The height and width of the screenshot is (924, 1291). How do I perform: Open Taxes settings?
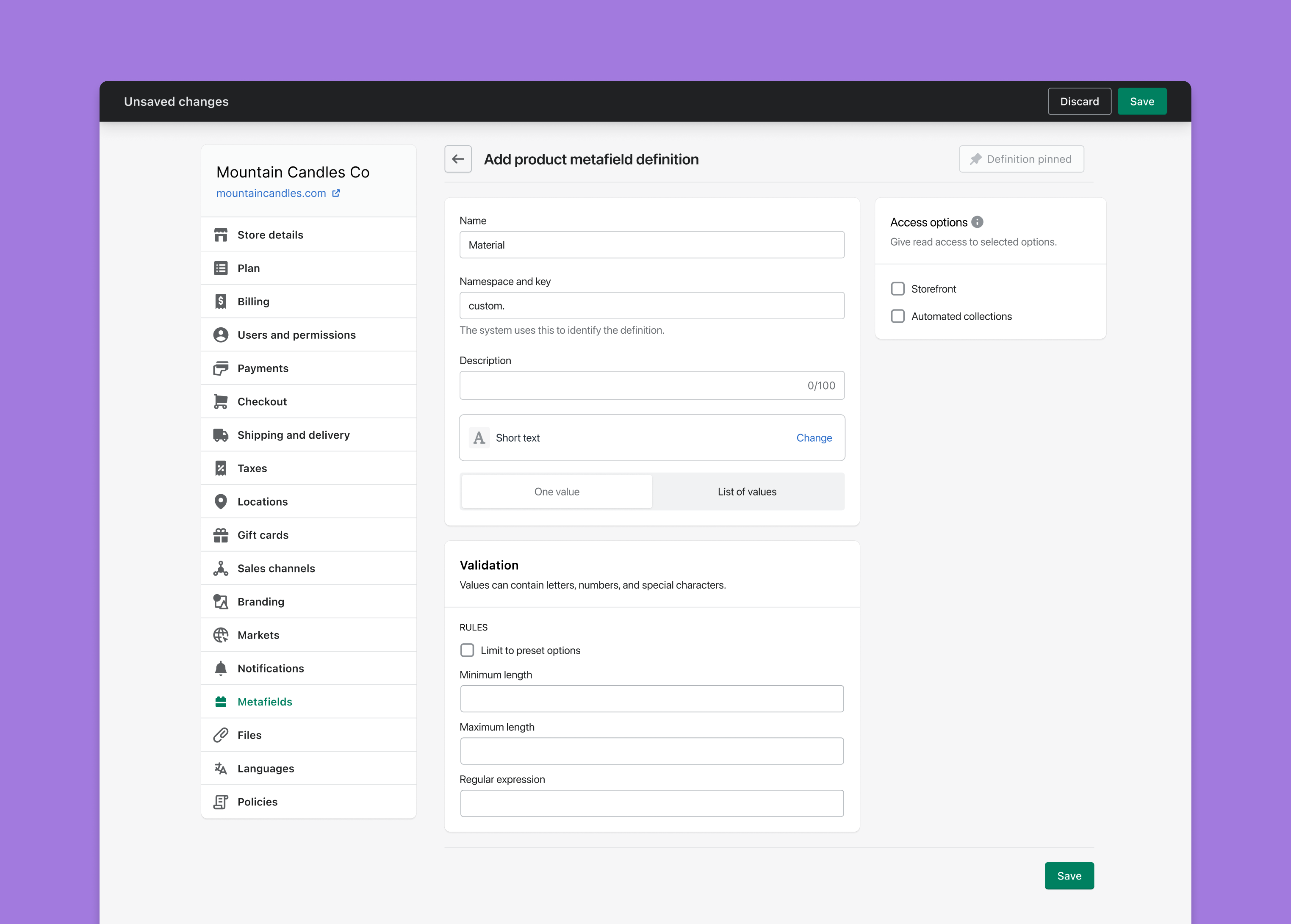tap(309, 468)
